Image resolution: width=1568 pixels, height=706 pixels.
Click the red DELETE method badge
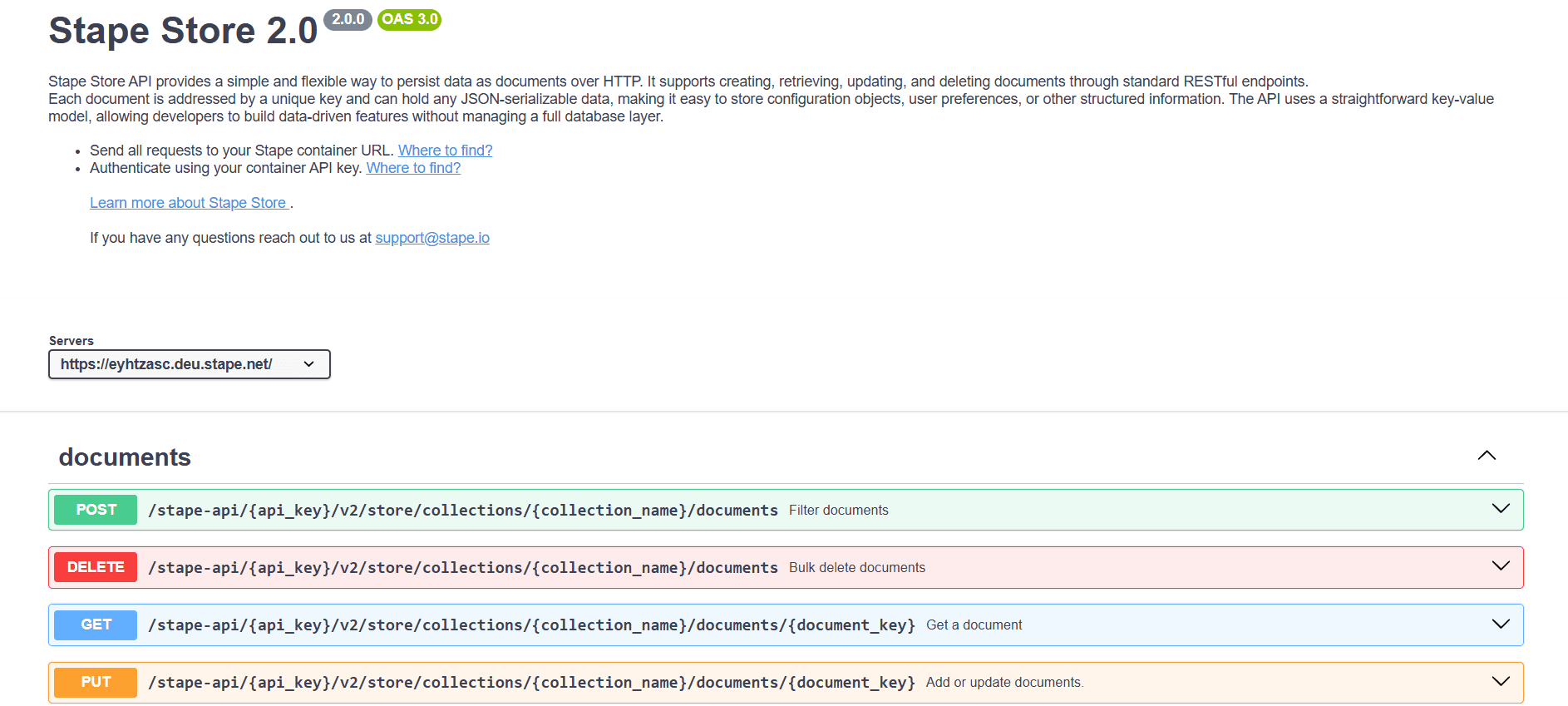click(x=96, y=567)
